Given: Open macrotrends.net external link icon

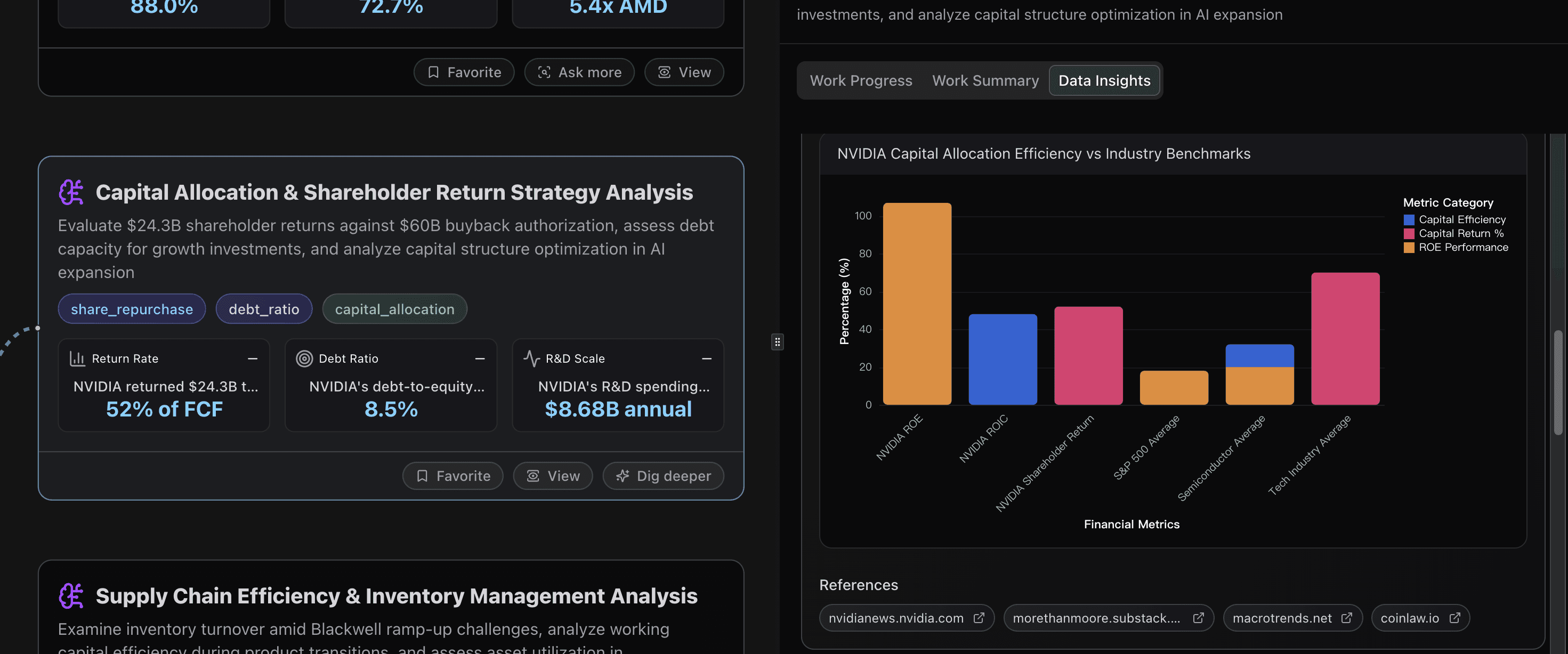Looking at the screenshot, I should tap(1347, 617).
